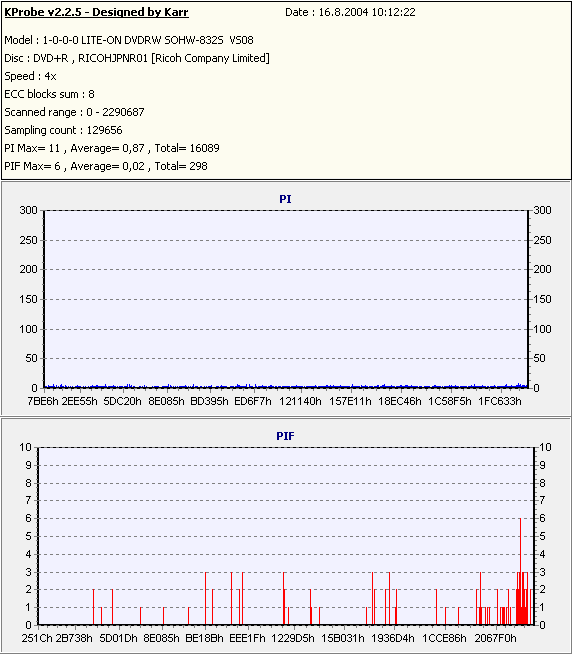The image size is (572, 654).
Task: Click the "1CCE86h" PIF x-axis label
Action: pyautogui.click(x=444, y=638)
